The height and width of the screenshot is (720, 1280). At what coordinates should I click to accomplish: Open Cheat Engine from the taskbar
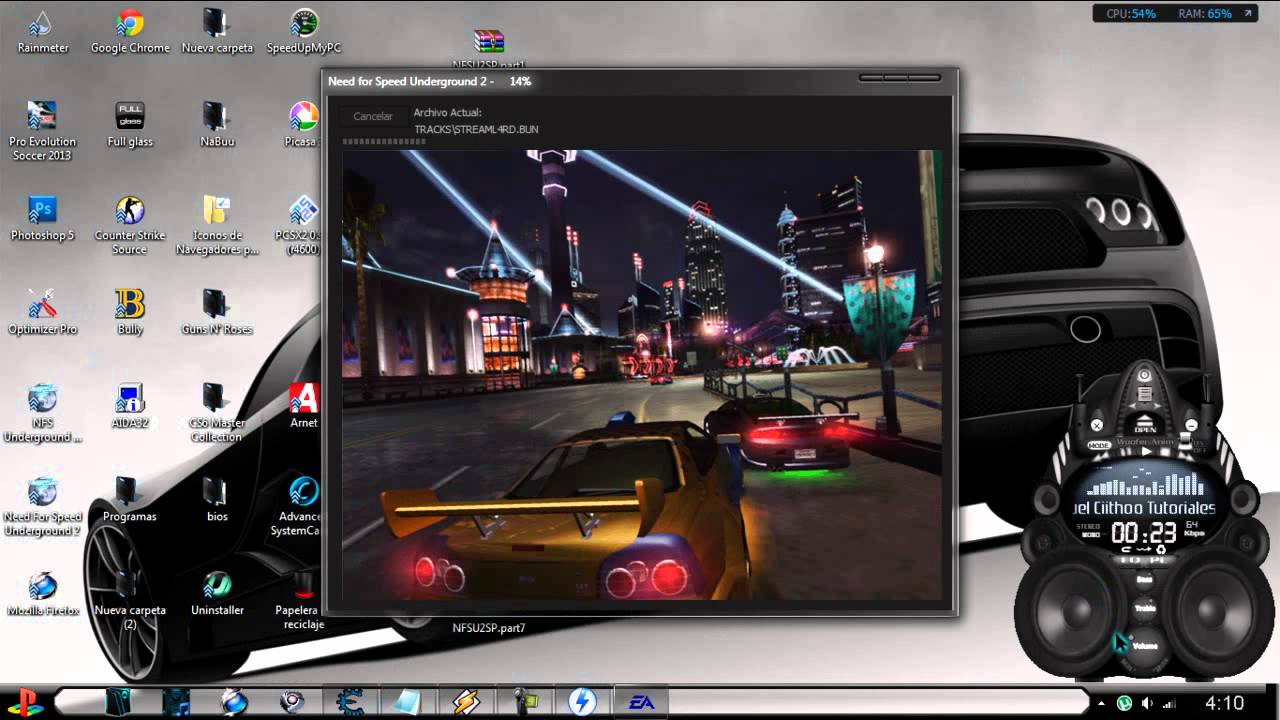351,702
